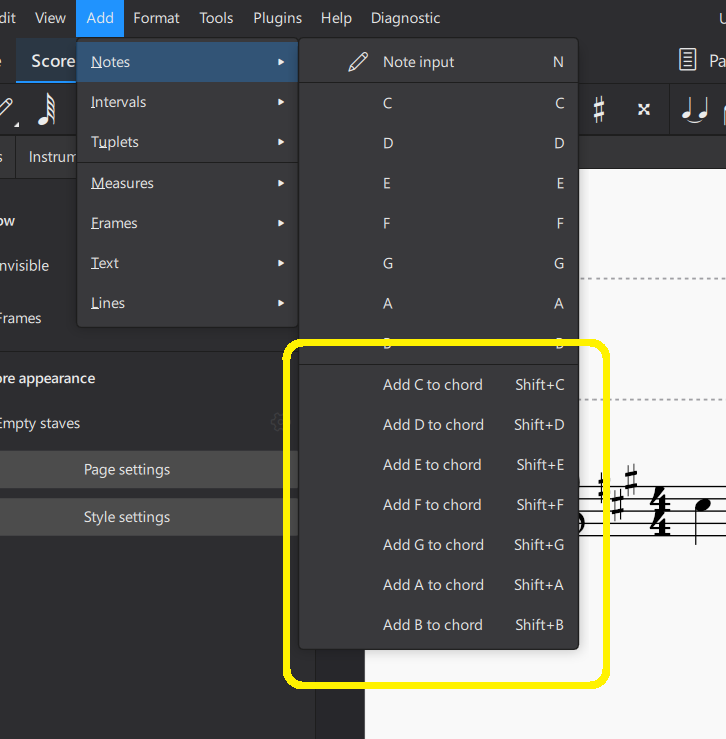Open the Notes submenu
The height and width of the screenshot is (739, 726).
187,62
